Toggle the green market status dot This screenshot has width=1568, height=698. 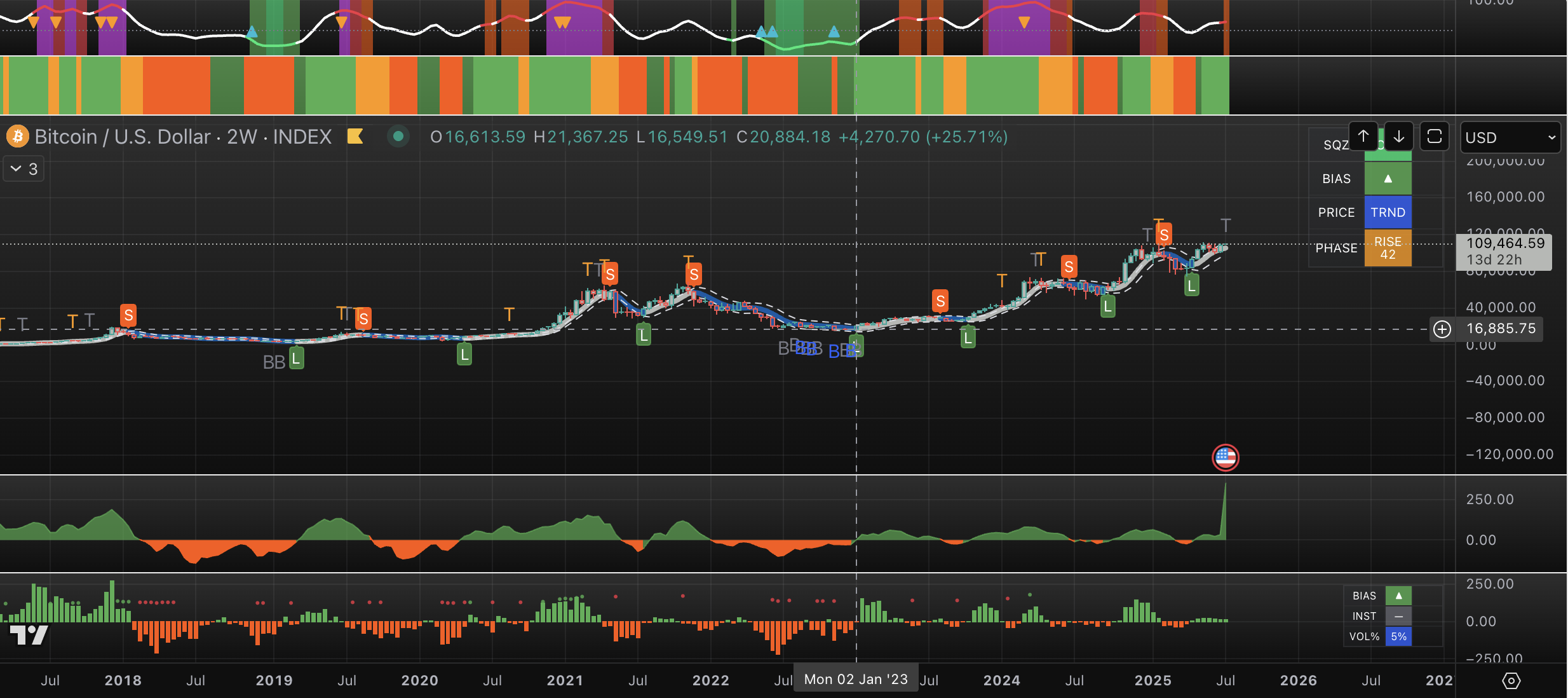(x=398, y=136)
